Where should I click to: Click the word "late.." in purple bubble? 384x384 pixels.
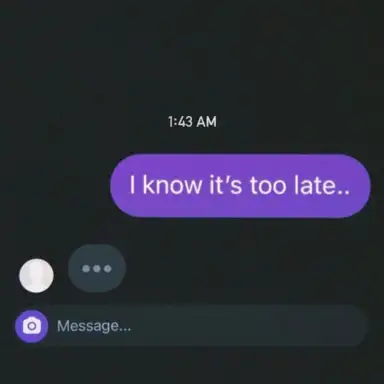point(322,185)
